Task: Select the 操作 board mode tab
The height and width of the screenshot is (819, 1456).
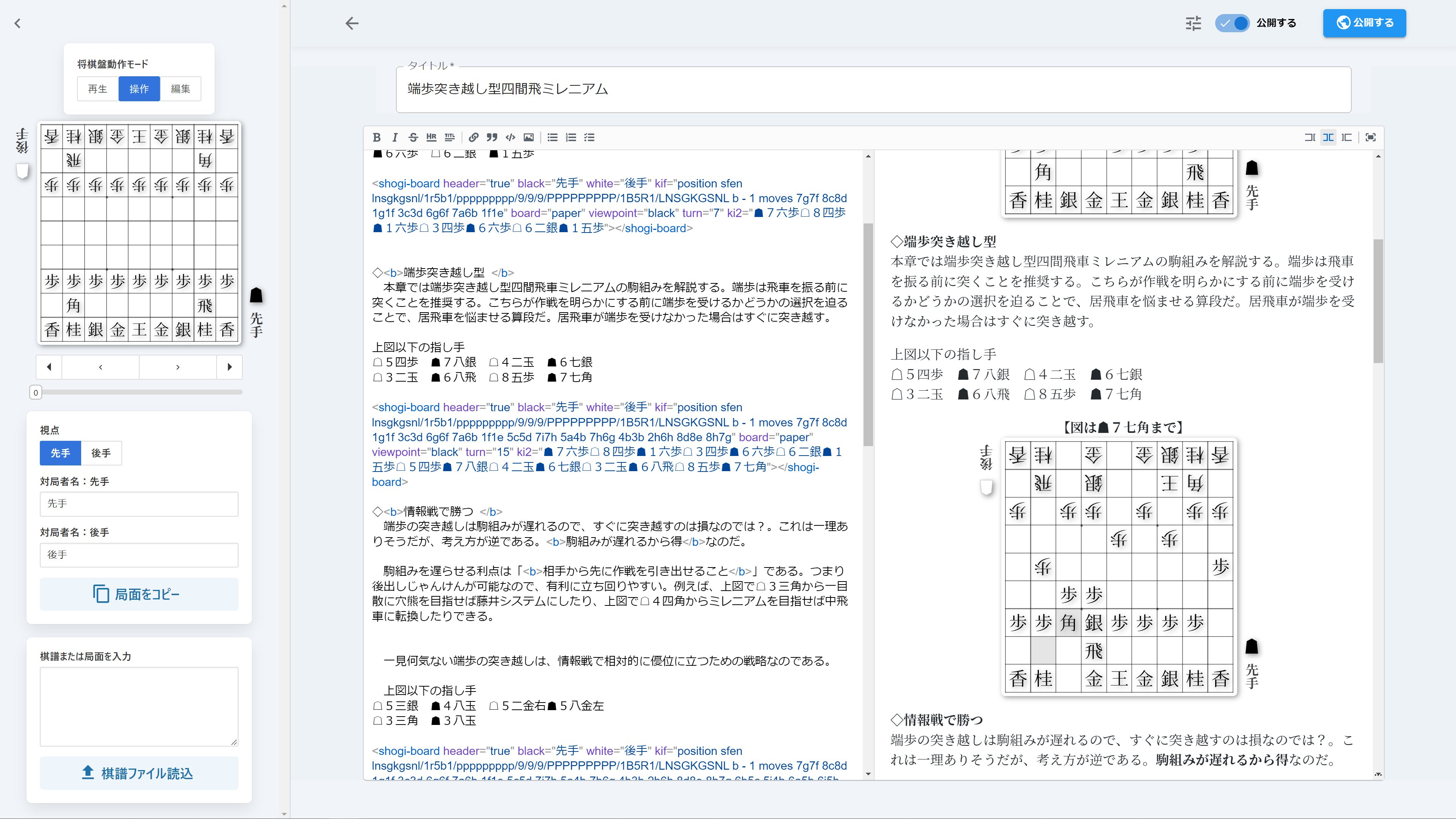Action: point(139,89)
